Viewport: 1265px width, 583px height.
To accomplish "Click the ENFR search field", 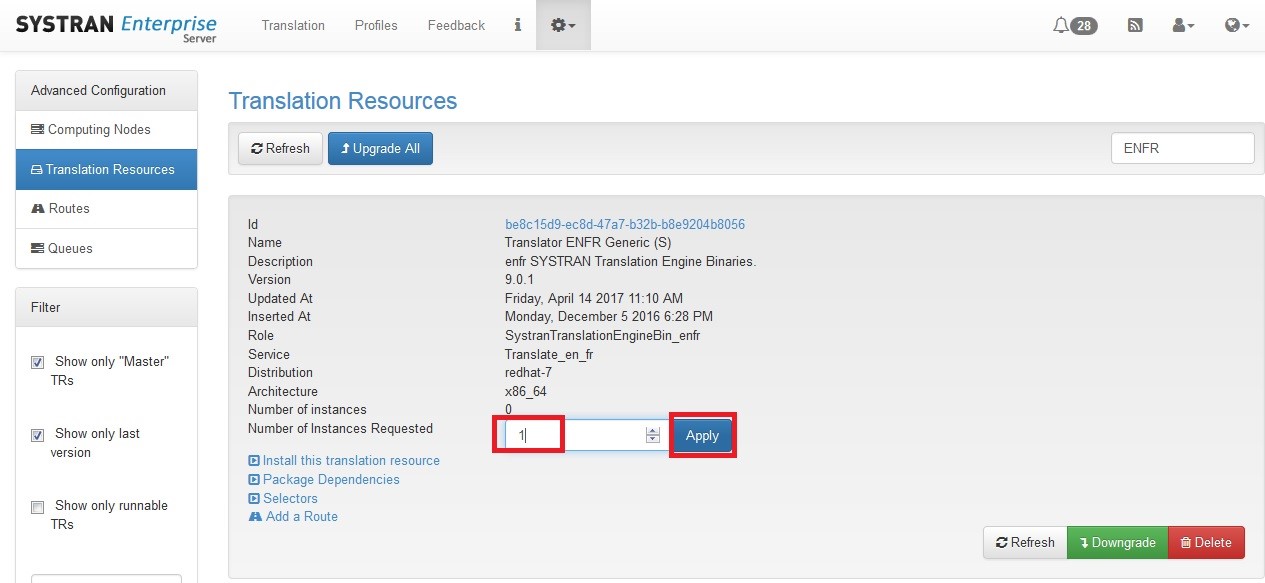I will [1182, 148].
